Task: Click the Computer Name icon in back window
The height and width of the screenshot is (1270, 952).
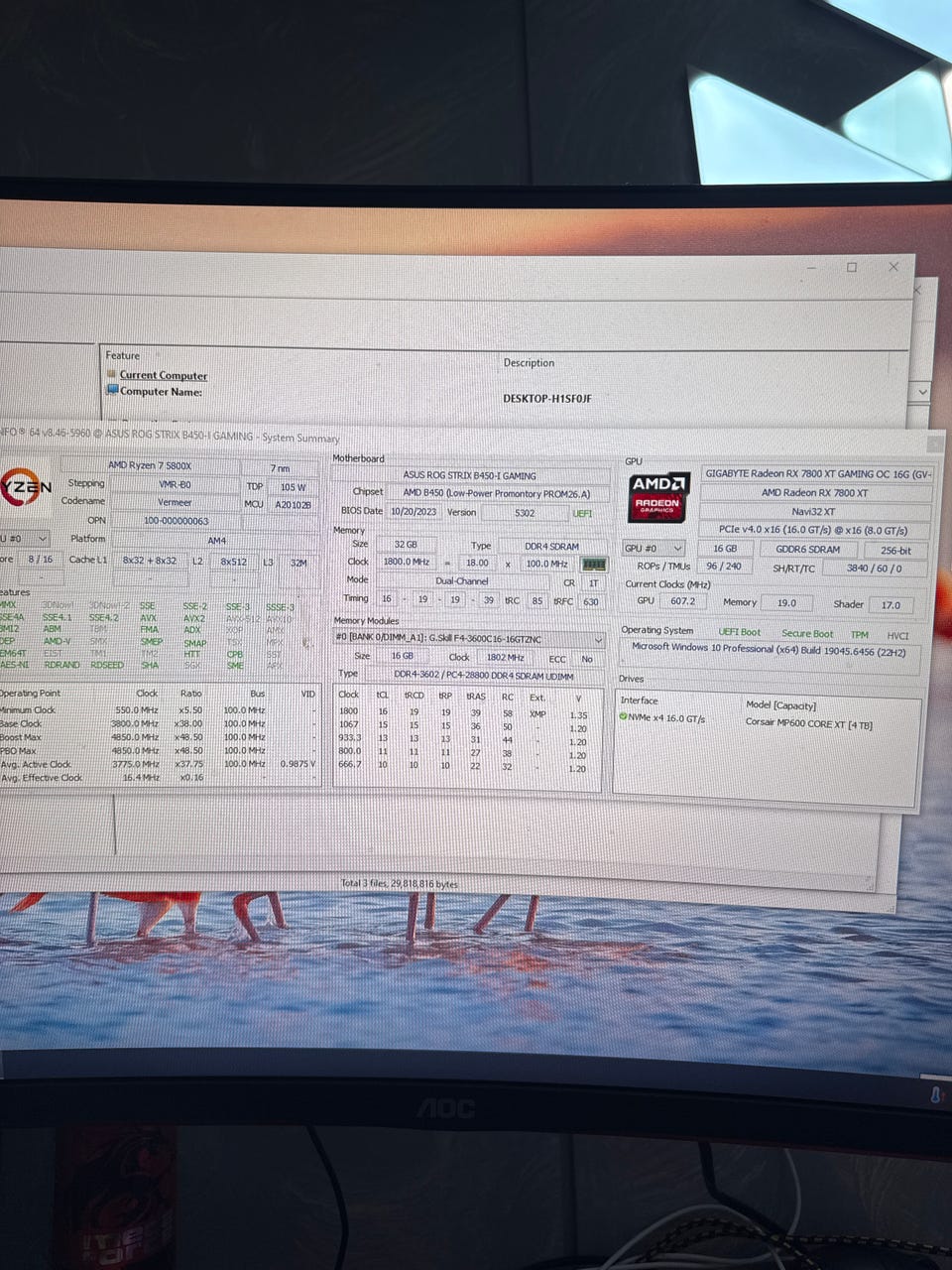Action: tap(112, 390)
